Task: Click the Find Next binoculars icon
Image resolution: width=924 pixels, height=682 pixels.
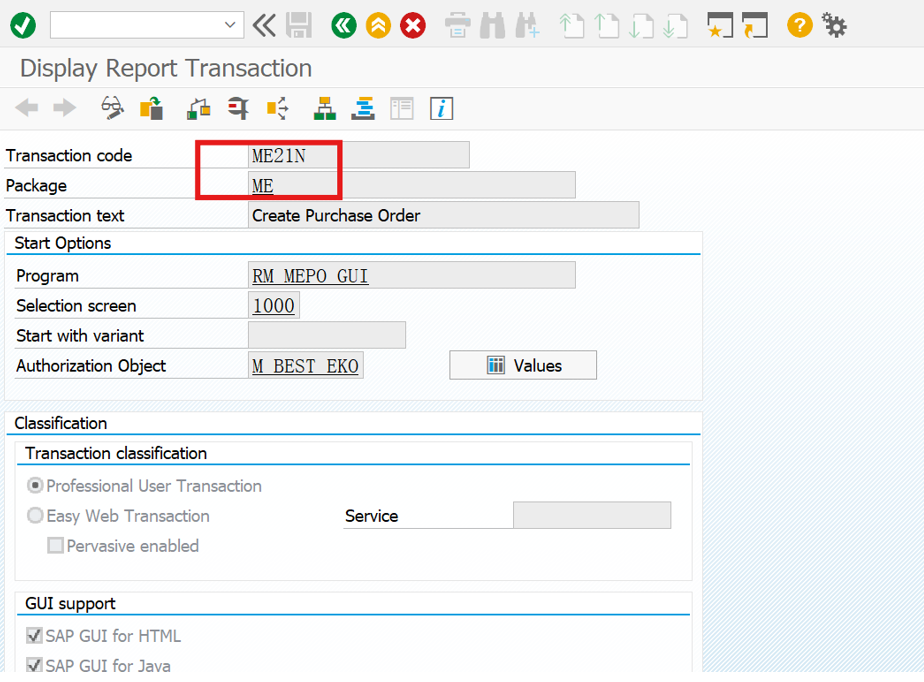Action: point(527,25)
